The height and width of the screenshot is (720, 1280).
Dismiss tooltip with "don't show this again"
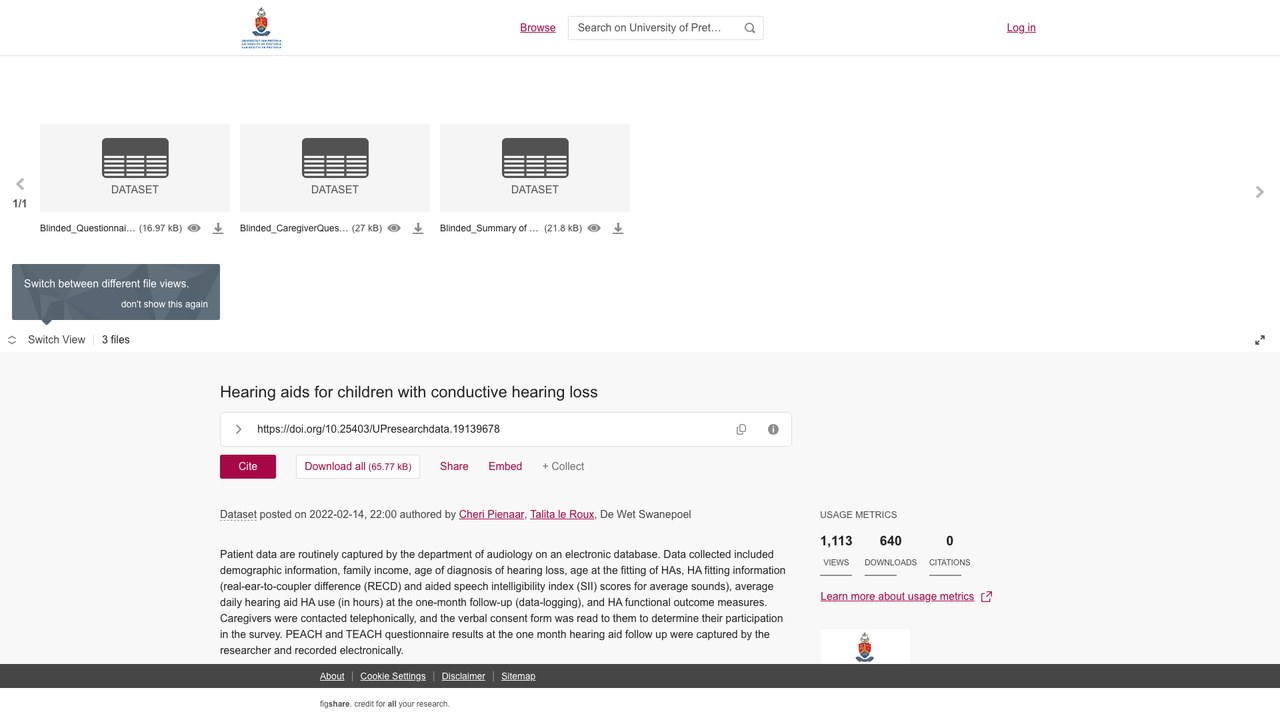click(x=165, y=304)
